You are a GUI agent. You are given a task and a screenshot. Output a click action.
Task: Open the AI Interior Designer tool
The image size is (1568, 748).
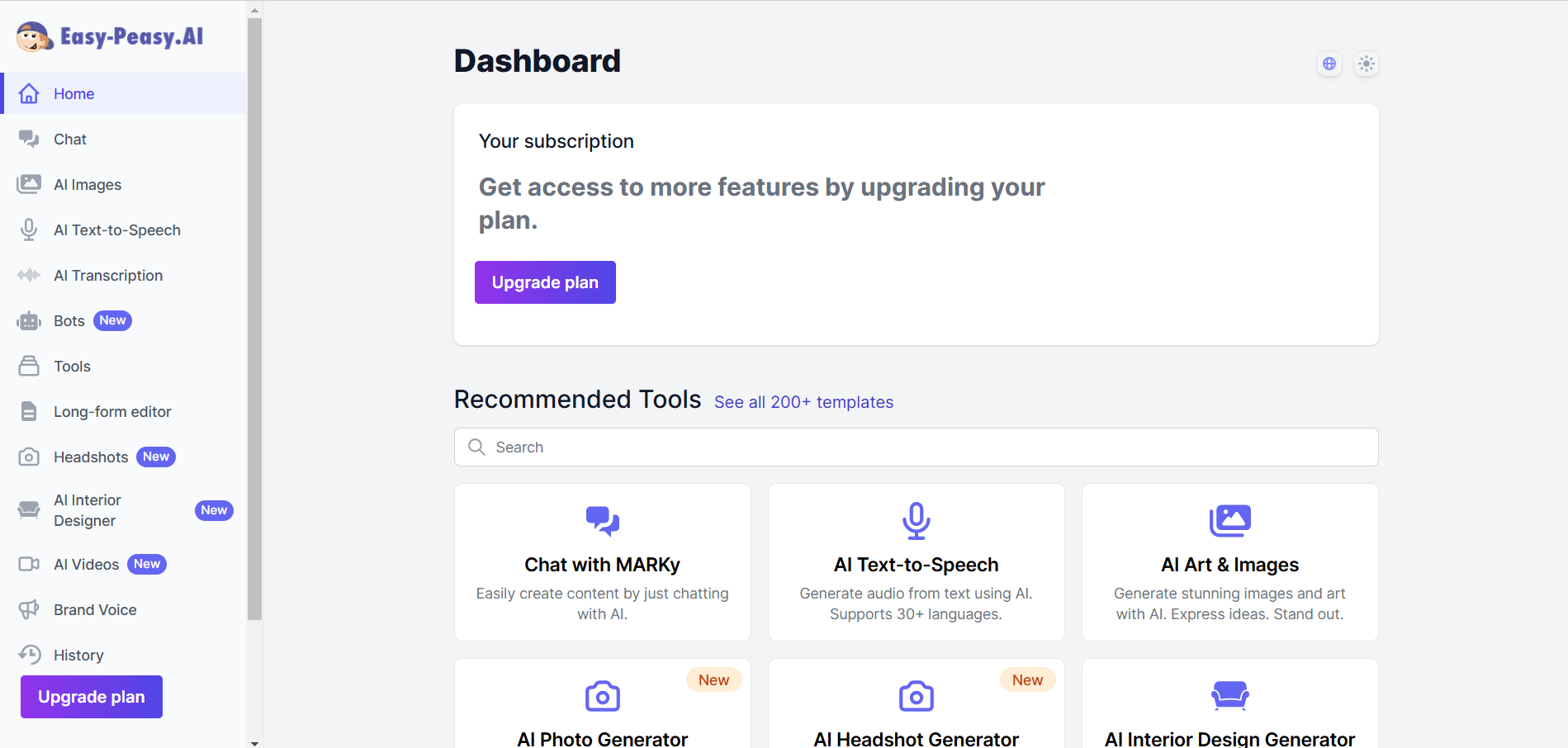click(88, 509)
